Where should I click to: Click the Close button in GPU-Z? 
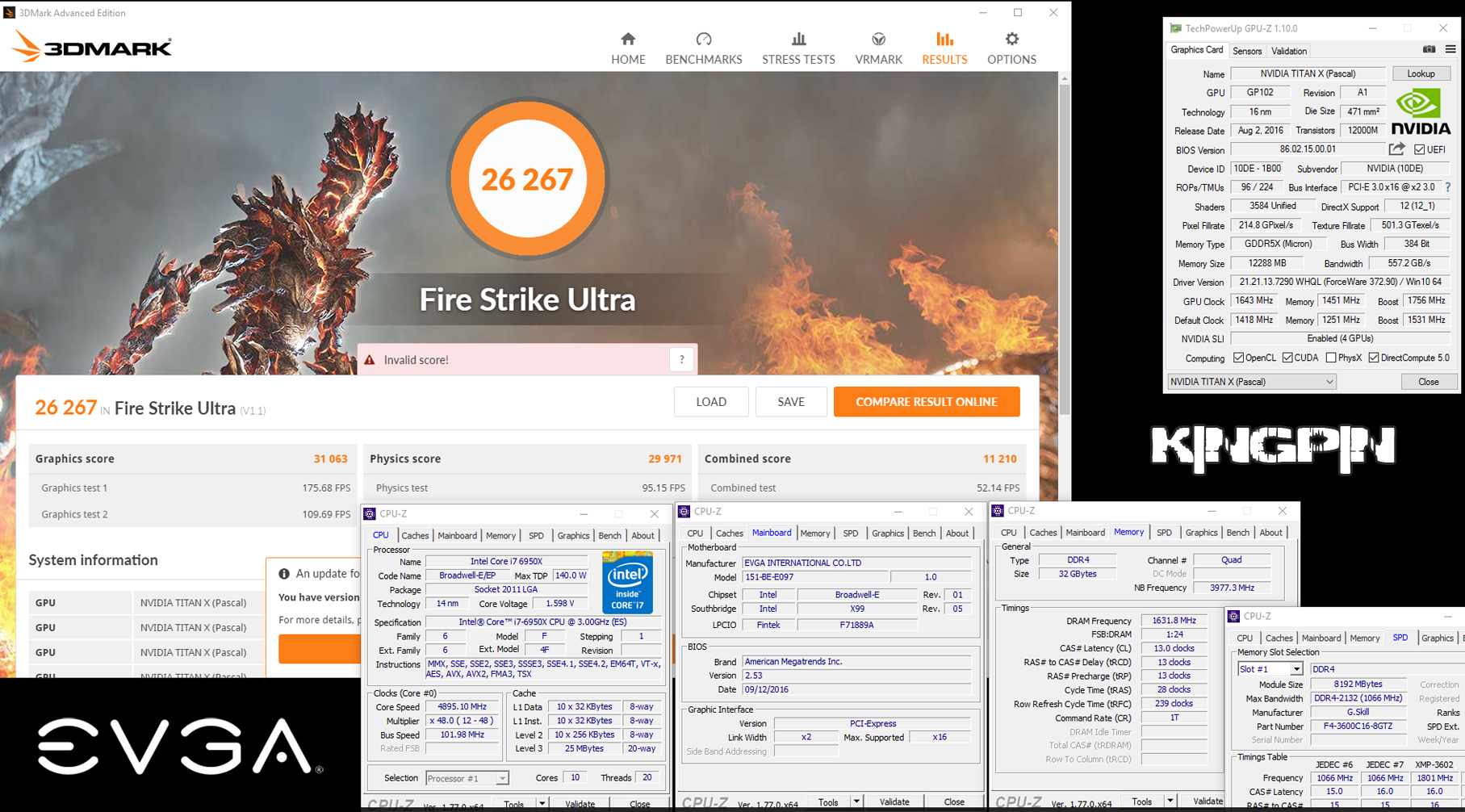(1428, 382)
